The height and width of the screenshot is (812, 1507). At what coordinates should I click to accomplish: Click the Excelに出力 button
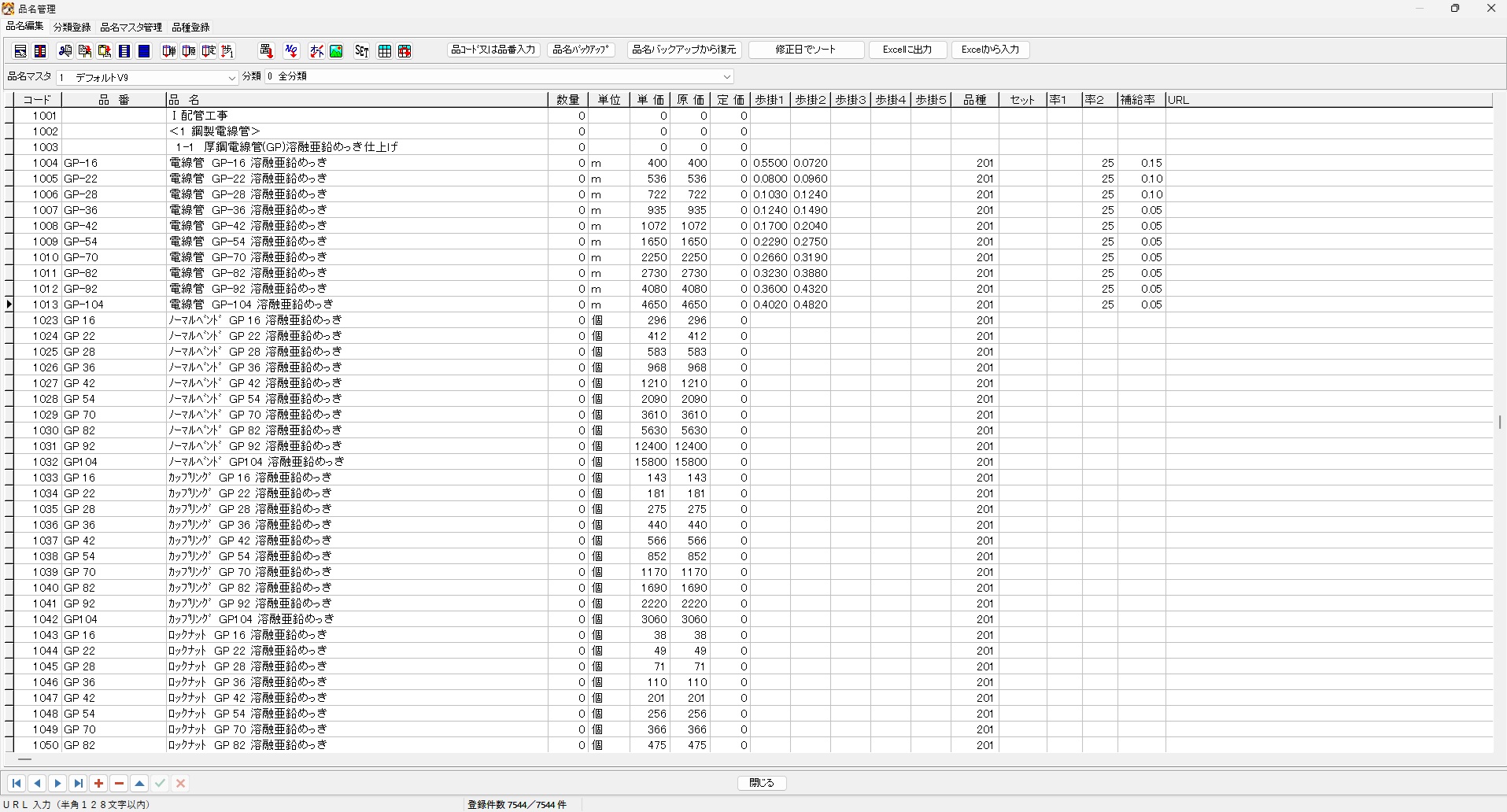(x=907, y=50)
